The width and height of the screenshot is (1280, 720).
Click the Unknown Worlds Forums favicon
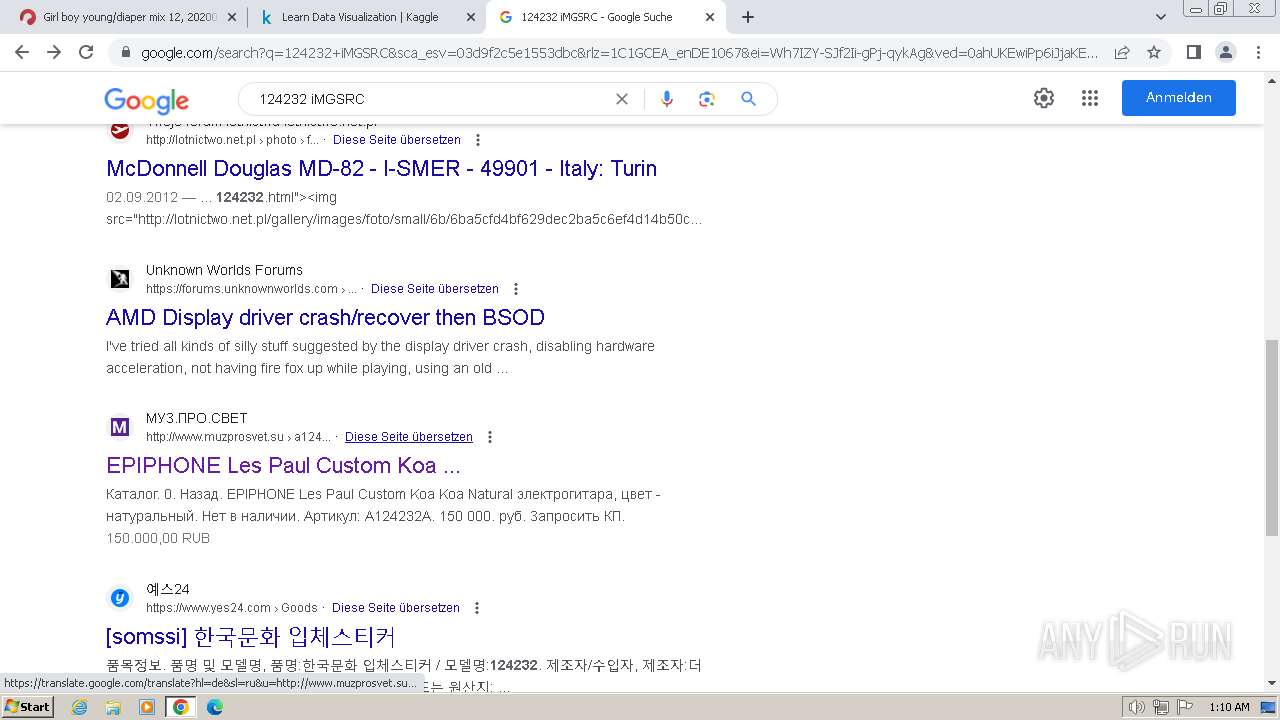[x=120, y=279]
